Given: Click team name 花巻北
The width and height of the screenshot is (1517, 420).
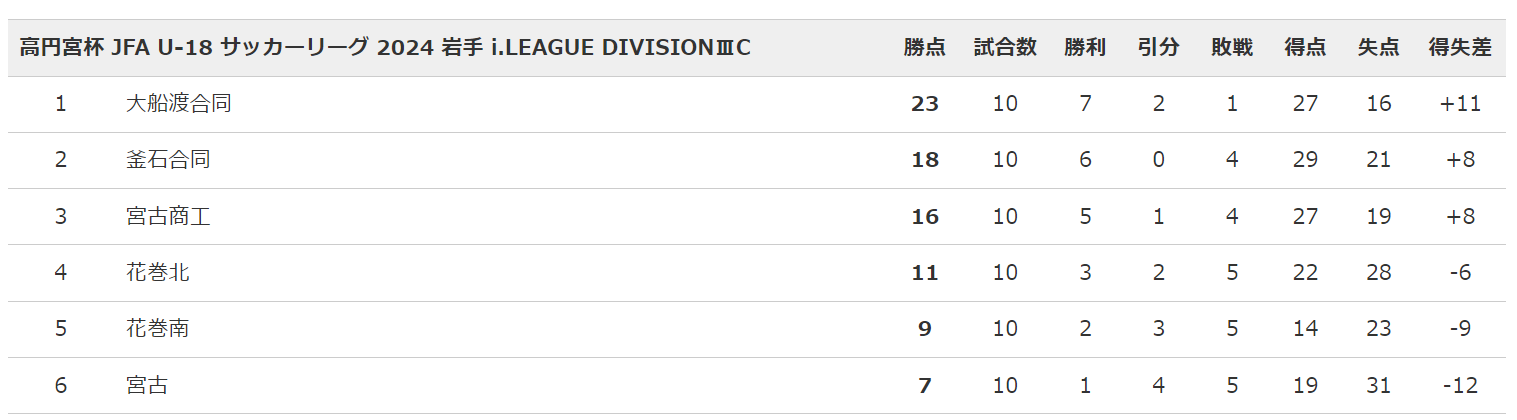Looking at the screenshot, I should [158, 272].
